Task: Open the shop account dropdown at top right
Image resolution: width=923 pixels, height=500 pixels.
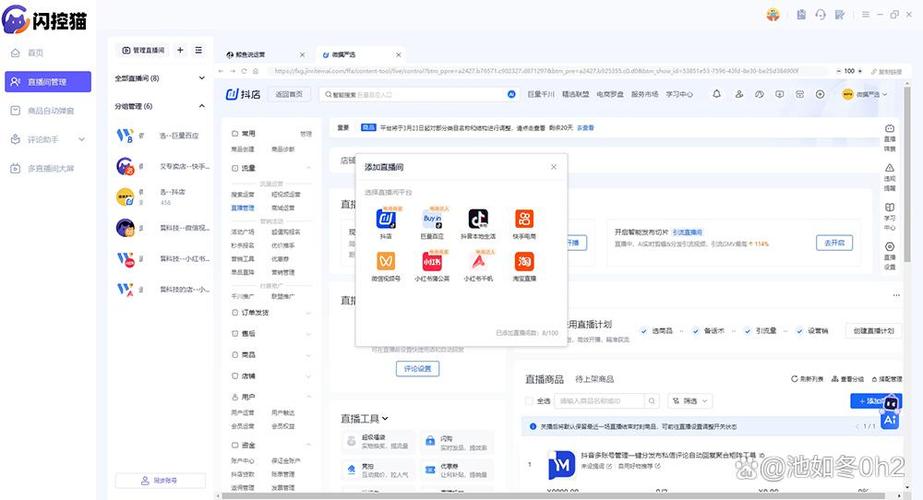Action: [864, 94]
